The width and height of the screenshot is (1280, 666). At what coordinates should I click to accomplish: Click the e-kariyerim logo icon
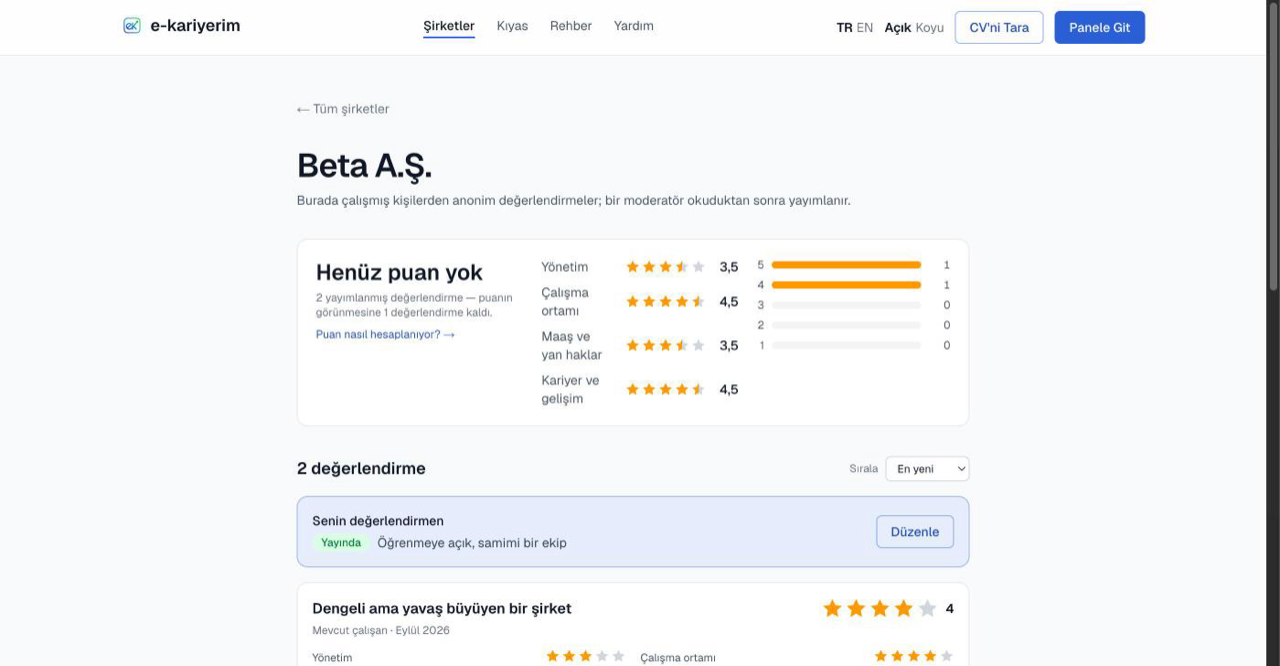(x=132, y=26)
